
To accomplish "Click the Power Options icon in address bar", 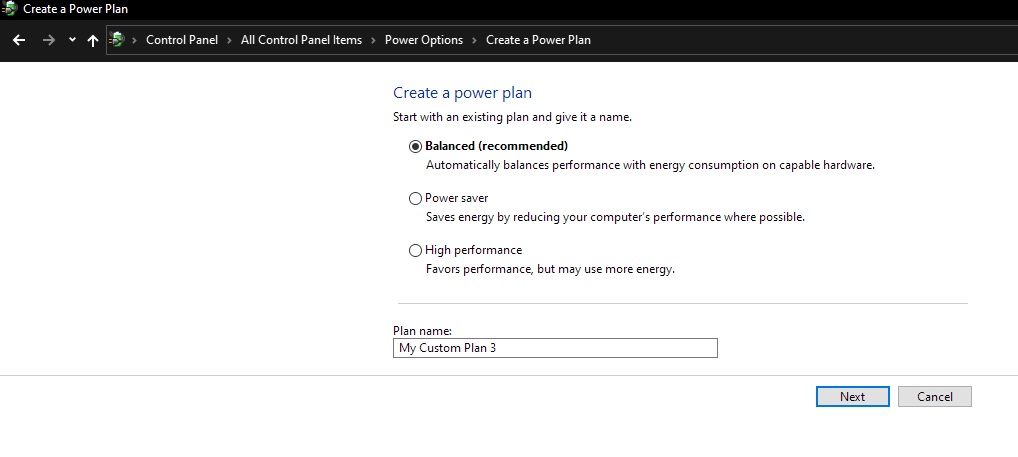I will (x=117, y=40).
